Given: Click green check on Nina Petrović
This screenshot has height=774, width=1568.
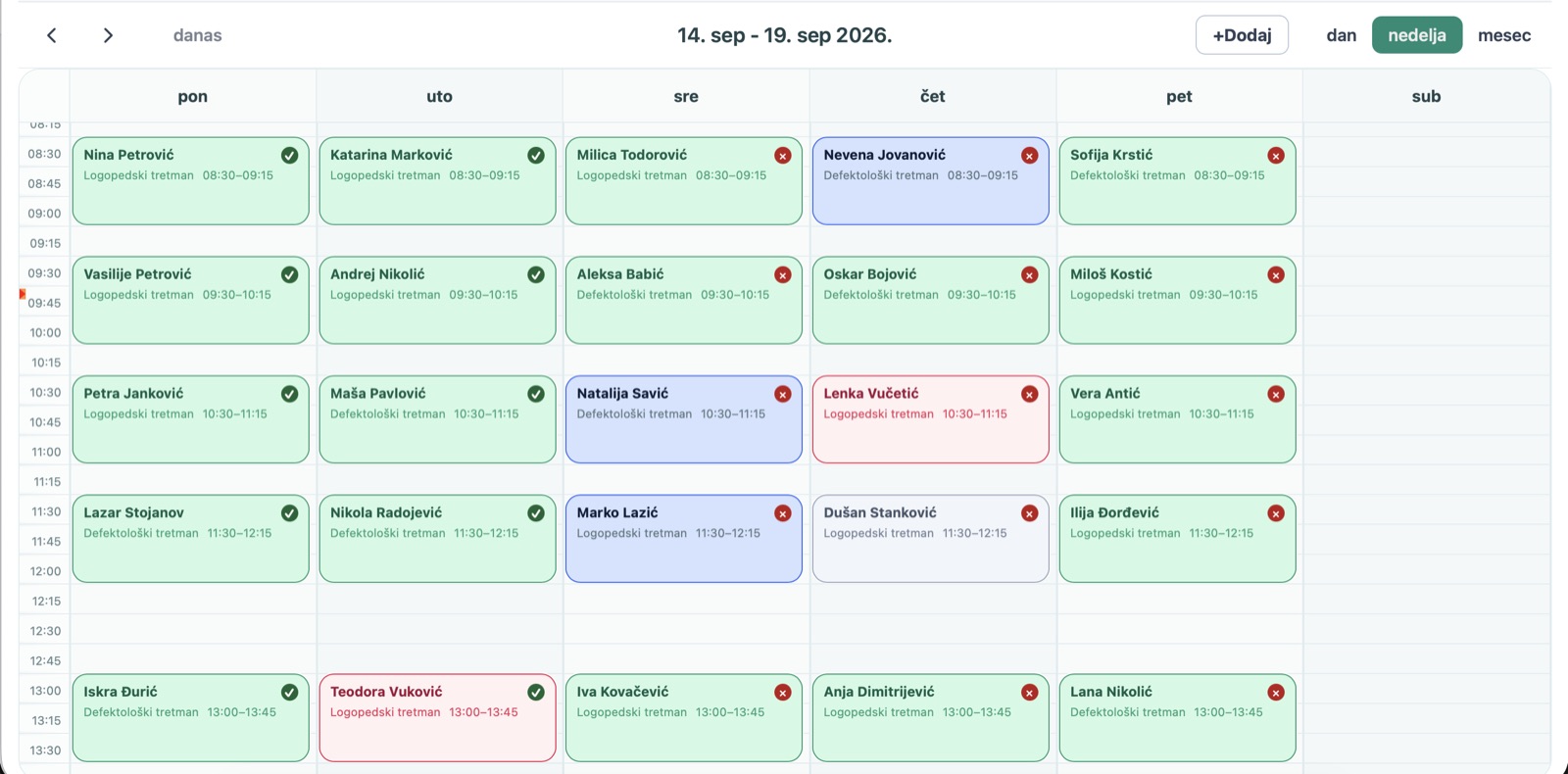Looking at the screenshot, I should pos(289,155).
